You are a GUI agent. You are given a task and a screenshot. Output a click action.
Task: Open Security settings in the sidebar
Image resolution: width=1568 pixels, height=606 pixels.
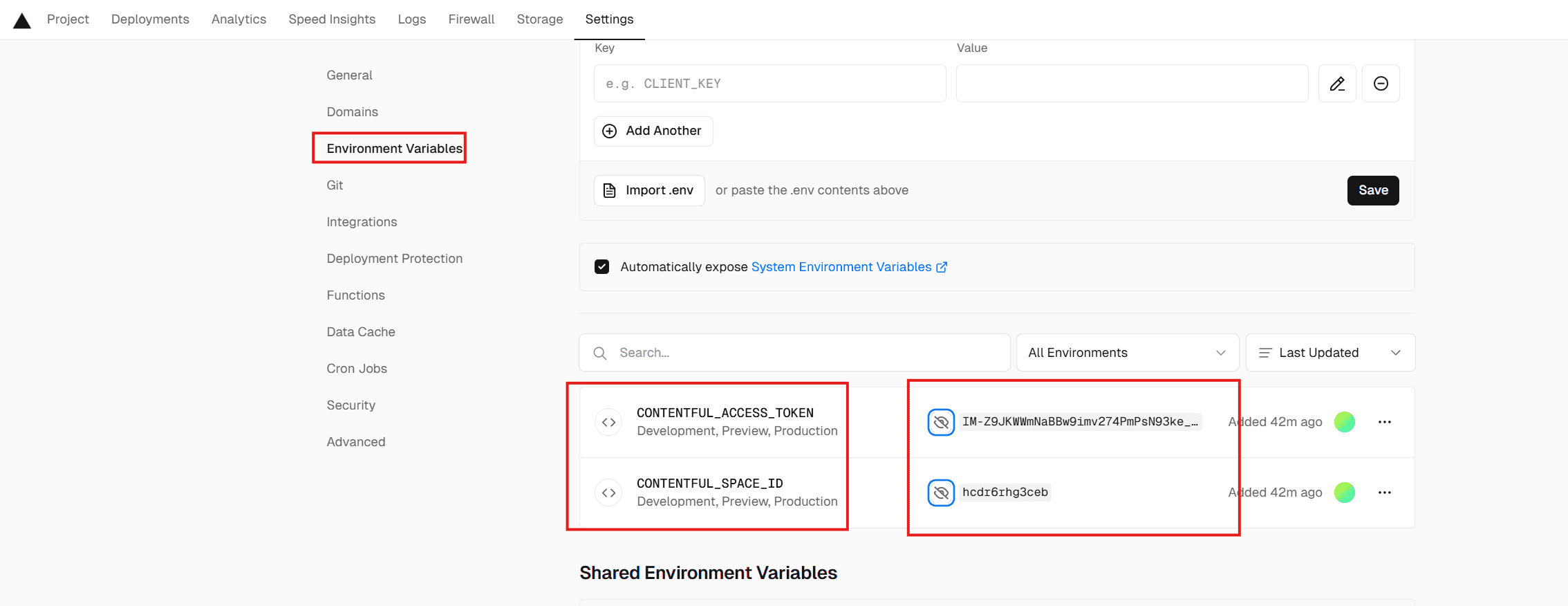coord(351,405)
